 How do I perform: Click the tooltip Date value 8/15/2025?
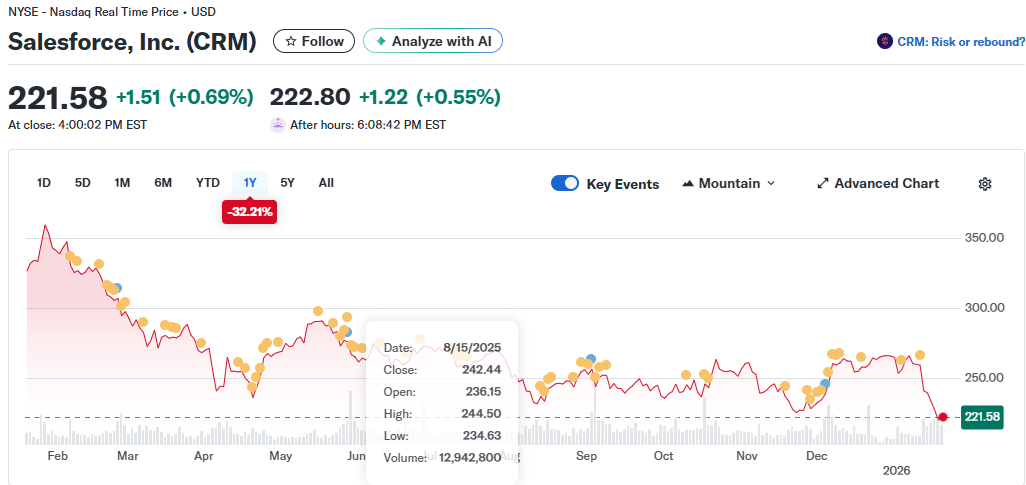(x=472, y=348)
